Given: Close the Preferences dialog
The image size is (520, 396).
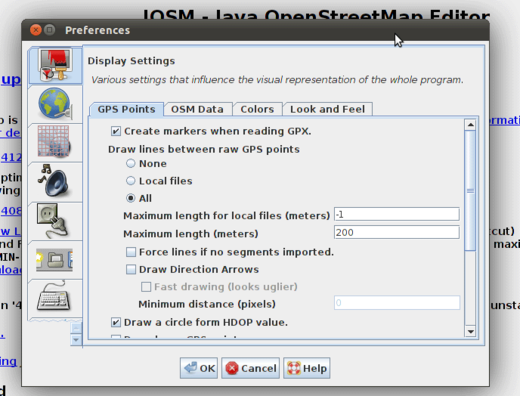Looking at the screenshot, I should tap(36, 30).
